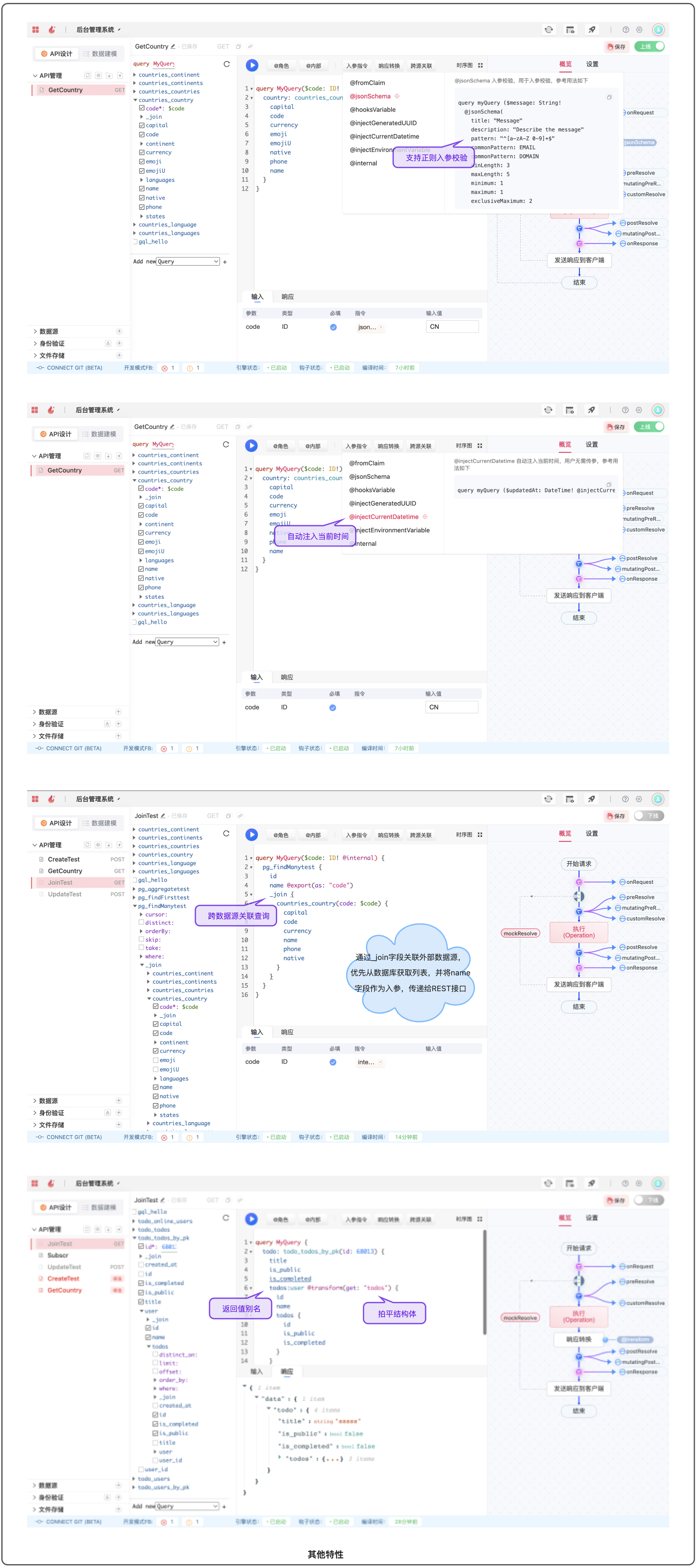Click the code editor's vertical scrollbar
Viewport: 698px width, 1568px height.
484,1282
